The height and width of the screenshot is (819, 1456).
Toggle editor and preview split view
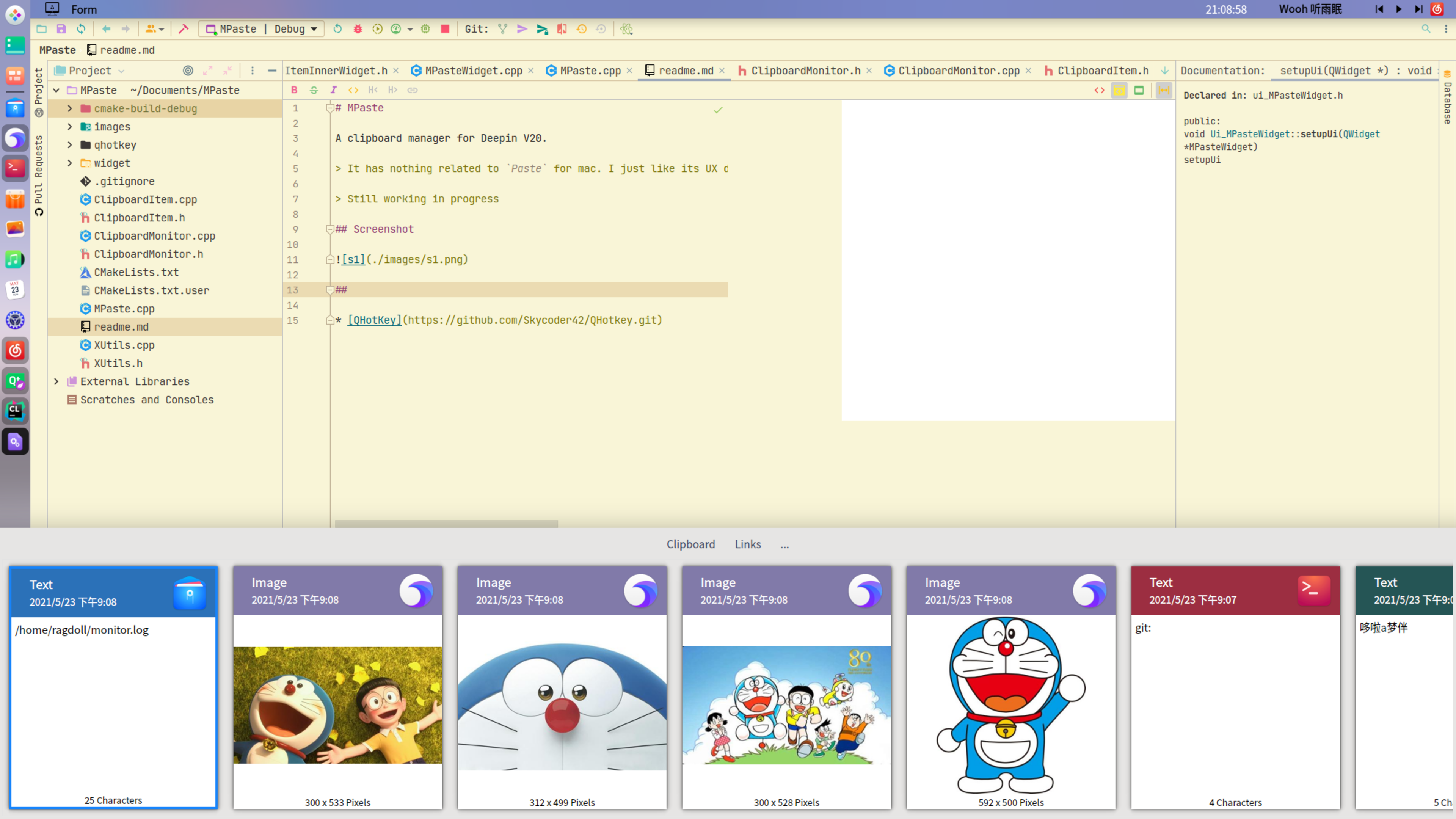click(x=1119, y=90)
